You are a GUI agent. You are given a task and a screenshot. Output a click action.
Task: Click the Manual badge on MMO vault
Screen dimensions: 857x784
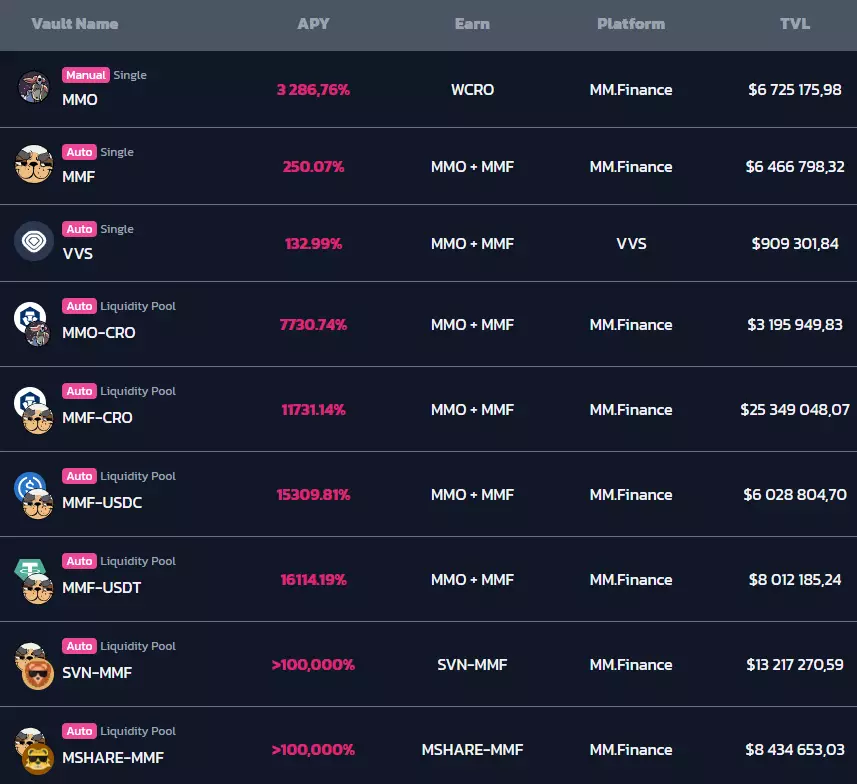coord(85,75)
